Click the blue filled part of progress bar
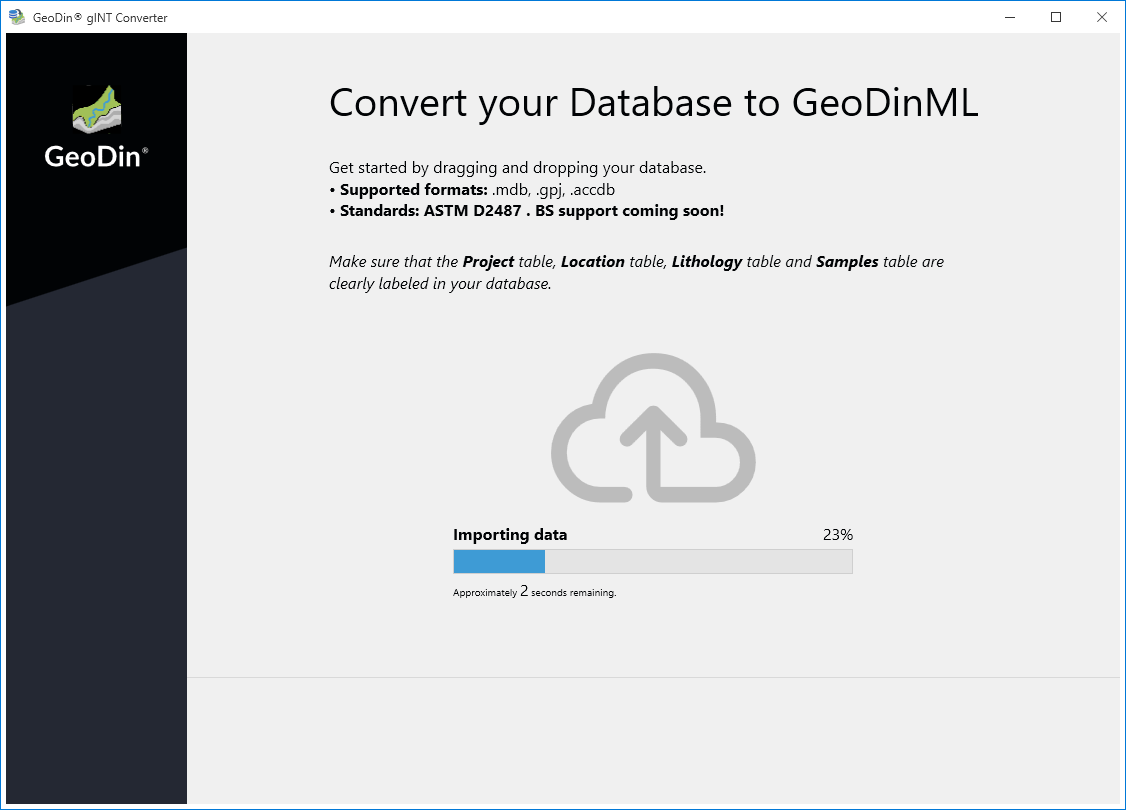The width and height of the screenshot is (1126, 810). point(498,562)
